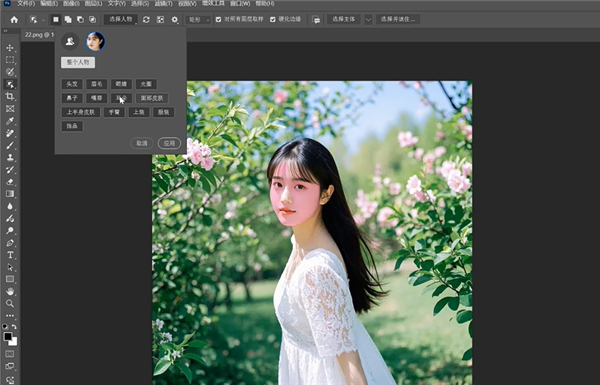Select the Brush tool

10,145
